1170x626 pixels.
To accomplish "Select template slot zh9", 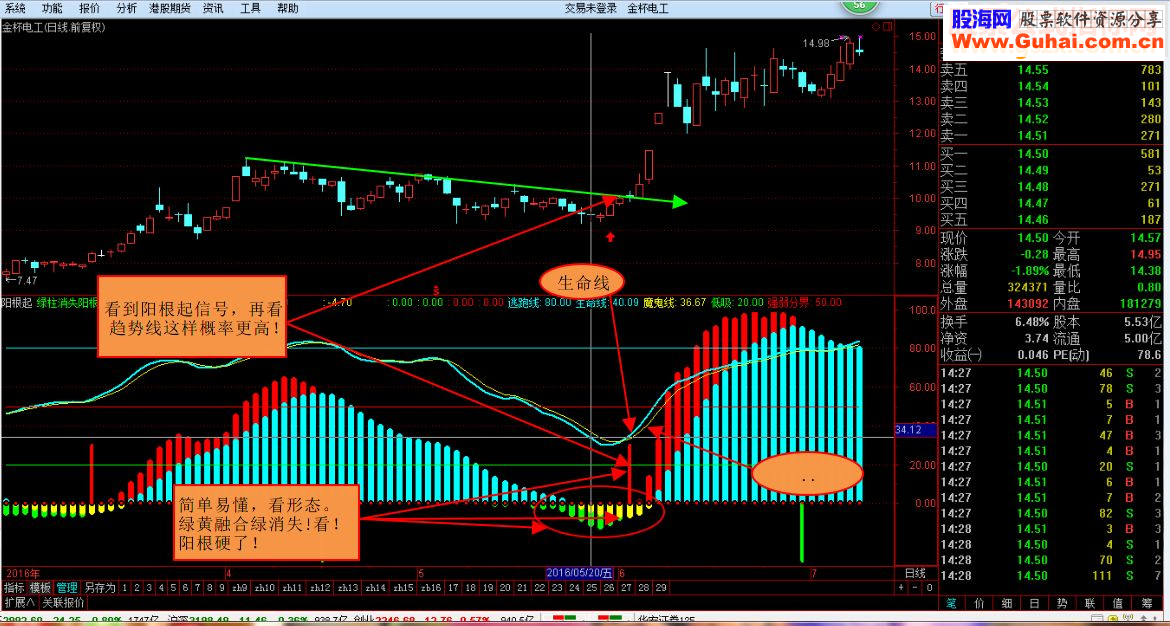I will pos(240,588).
